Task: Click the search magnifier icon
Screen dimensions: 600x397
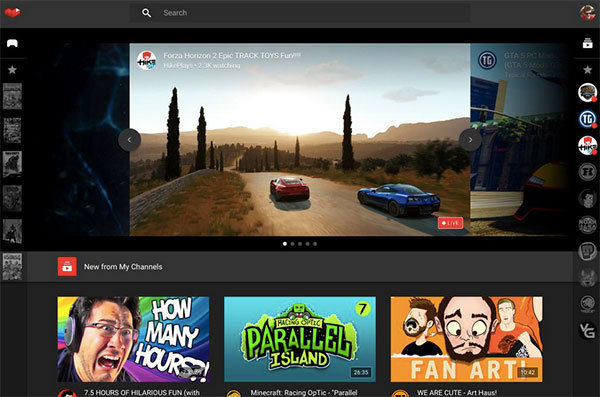Action: (146, 13)
